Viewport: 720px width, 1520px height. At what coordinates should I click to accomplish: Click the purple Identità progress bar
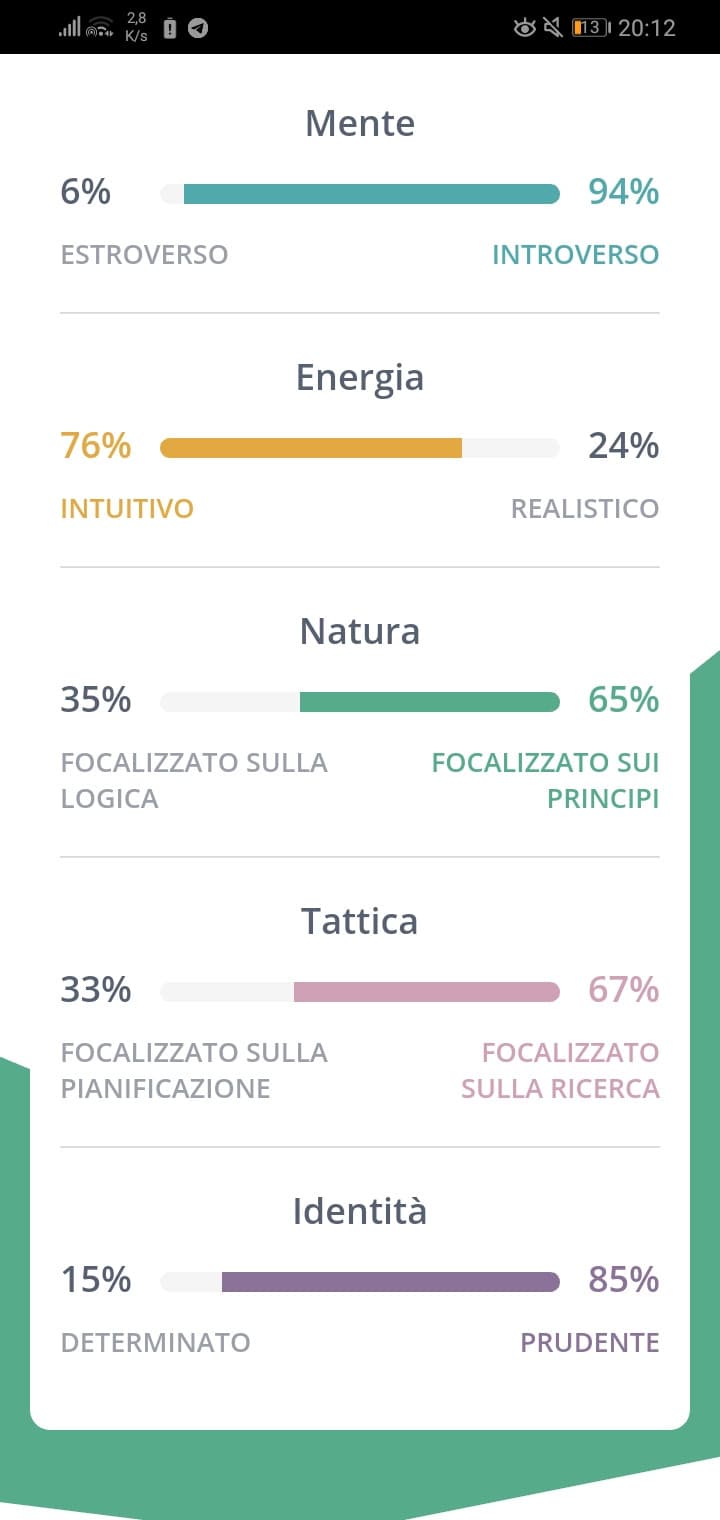tap(360, 1282)
